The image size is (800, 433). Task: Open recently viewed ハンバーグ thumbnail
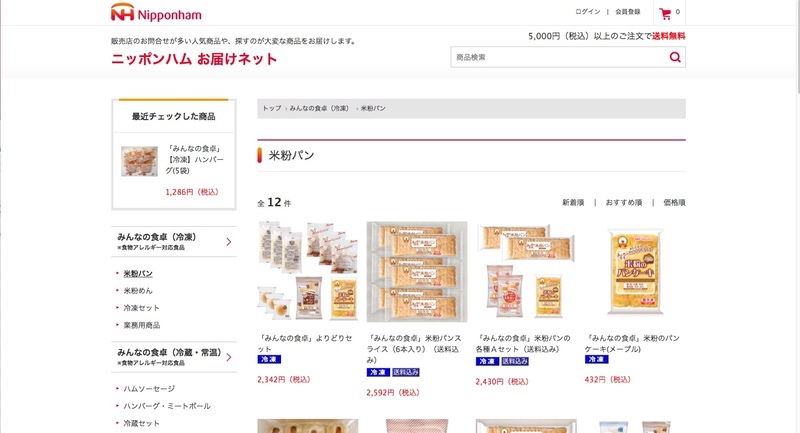139,161
